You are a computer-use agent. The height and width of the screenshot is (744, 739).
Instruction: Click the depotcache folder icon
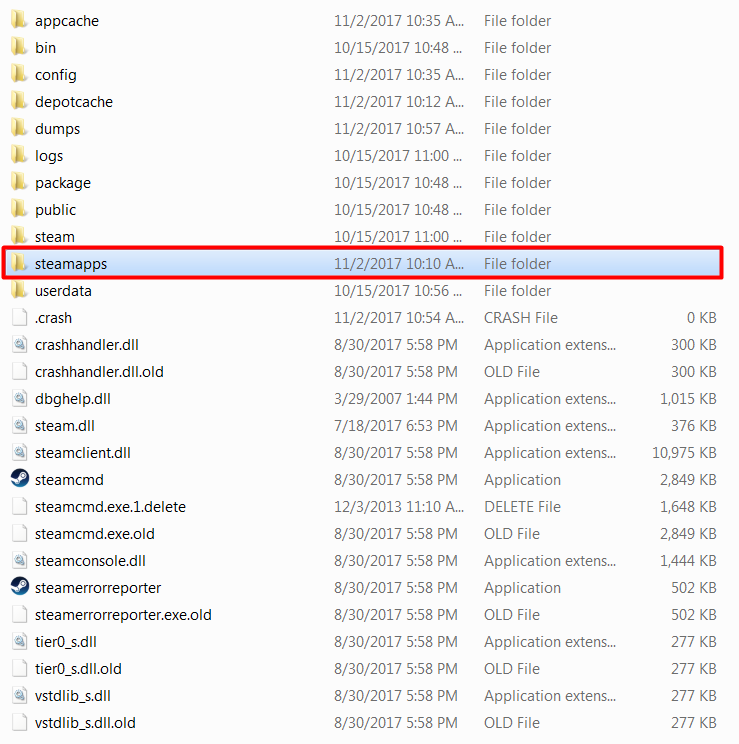(19, 101)
